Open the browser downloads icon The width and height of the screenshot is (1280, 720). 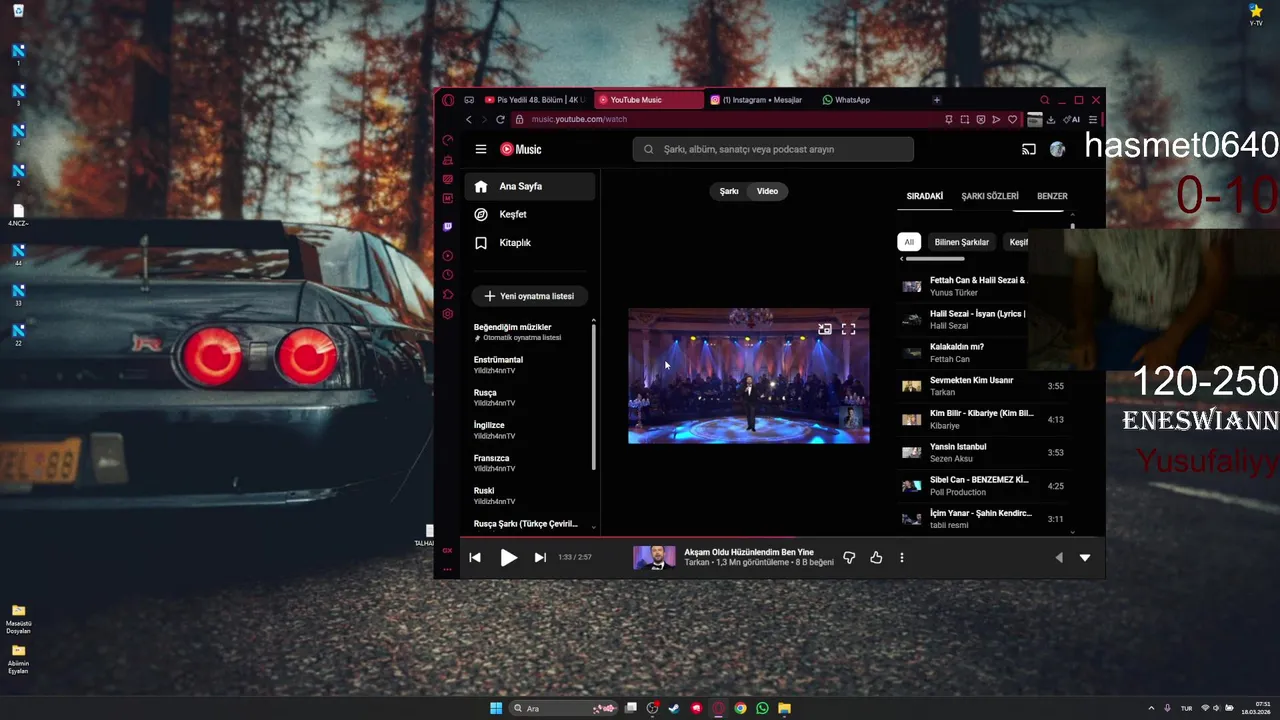(1051, 119)
